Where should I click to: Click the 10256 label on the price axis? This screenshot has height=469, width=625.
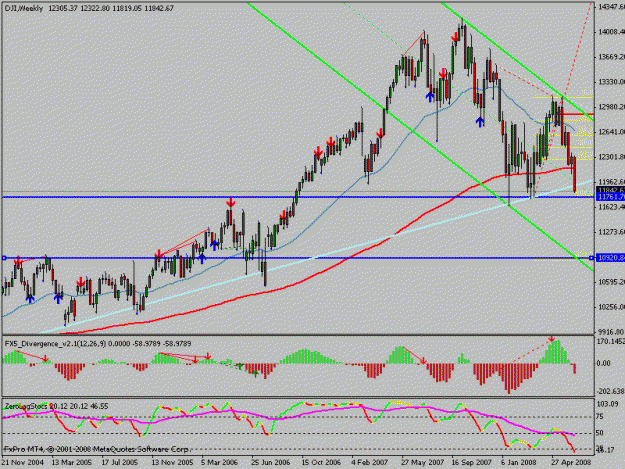click(x=611, y=307)
